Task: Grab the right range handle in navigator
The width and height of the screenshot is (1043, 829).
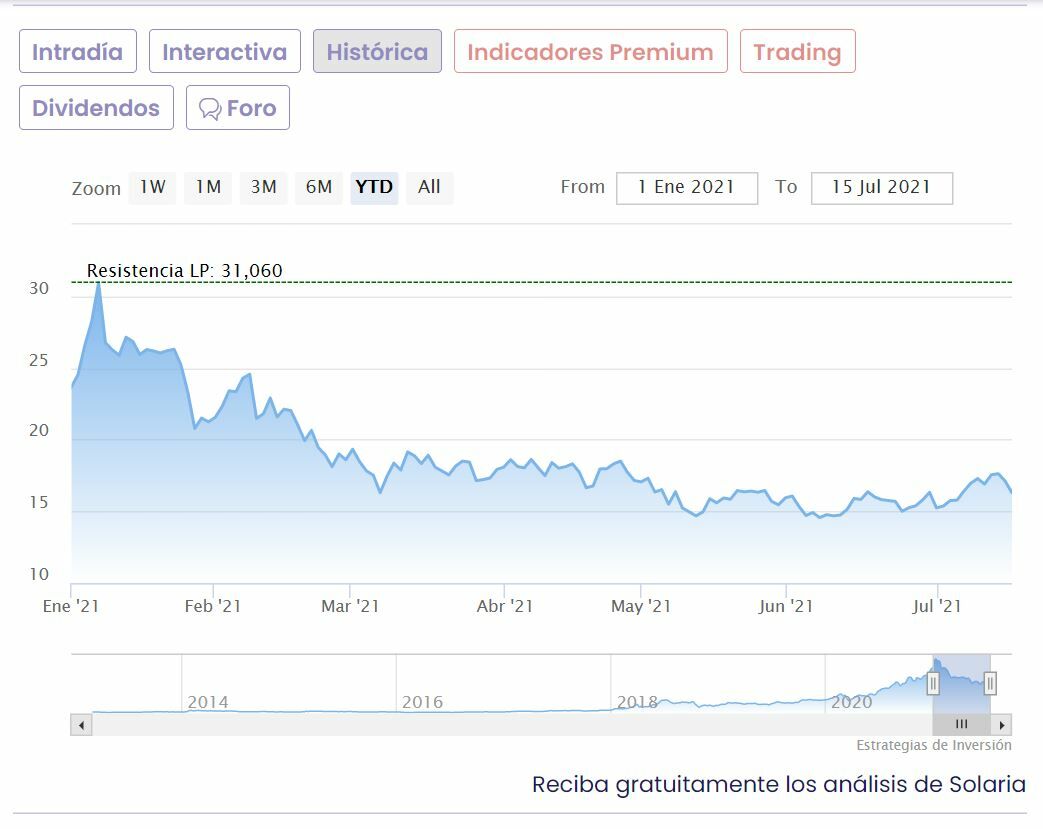Action: [990, 683]
